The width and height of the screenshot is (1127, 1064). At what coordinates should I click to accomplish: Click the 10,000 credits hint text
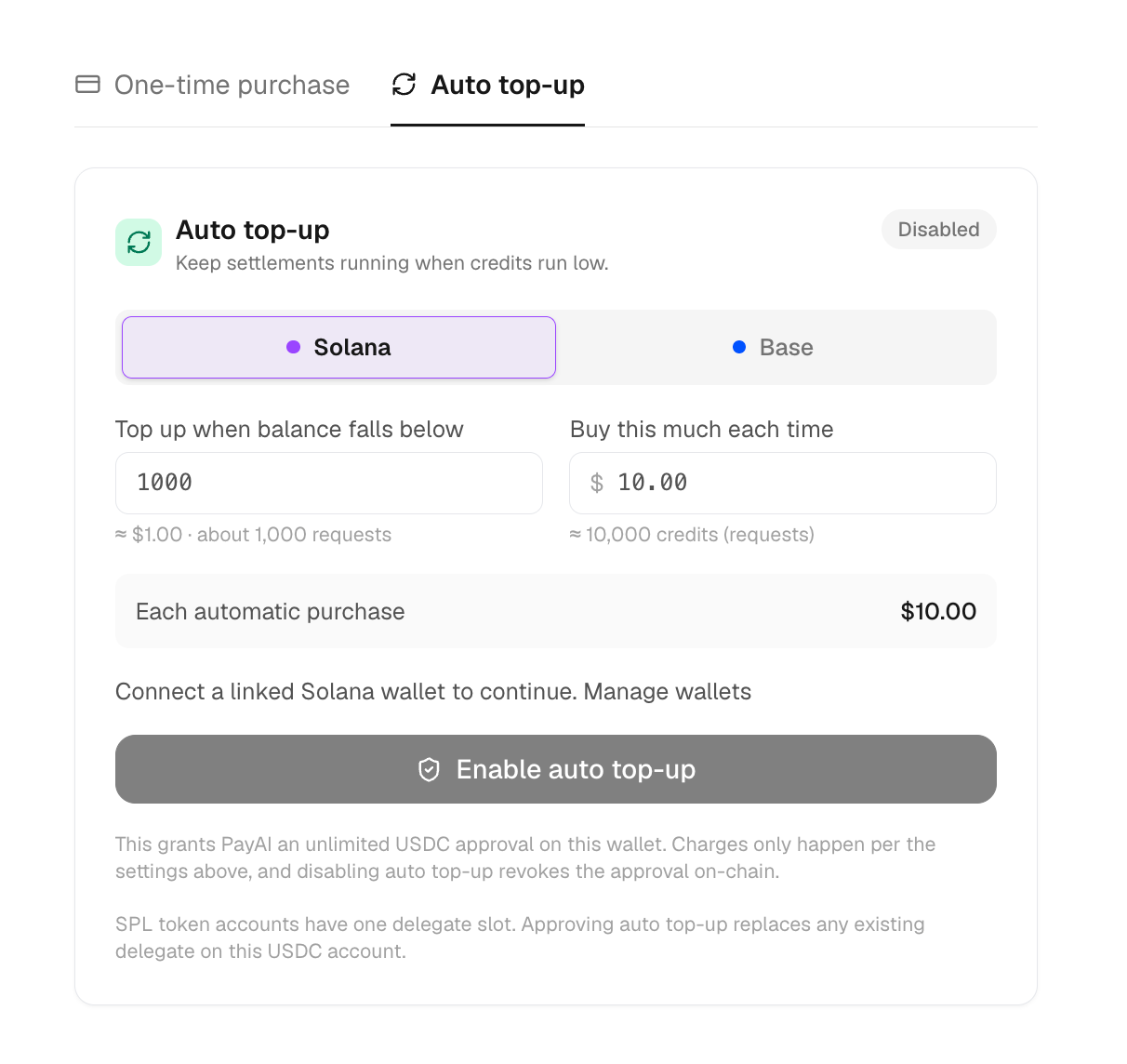(692, 535)
